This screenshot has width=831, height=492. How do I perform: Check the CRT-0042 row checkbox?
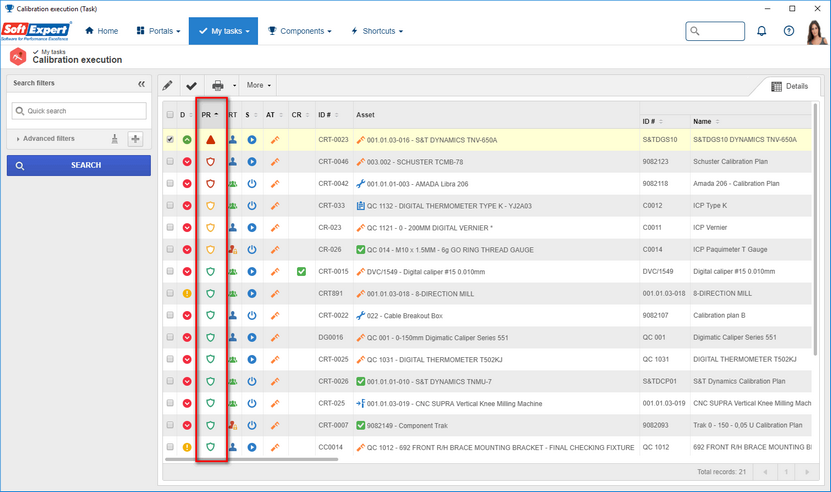[170, 183]
